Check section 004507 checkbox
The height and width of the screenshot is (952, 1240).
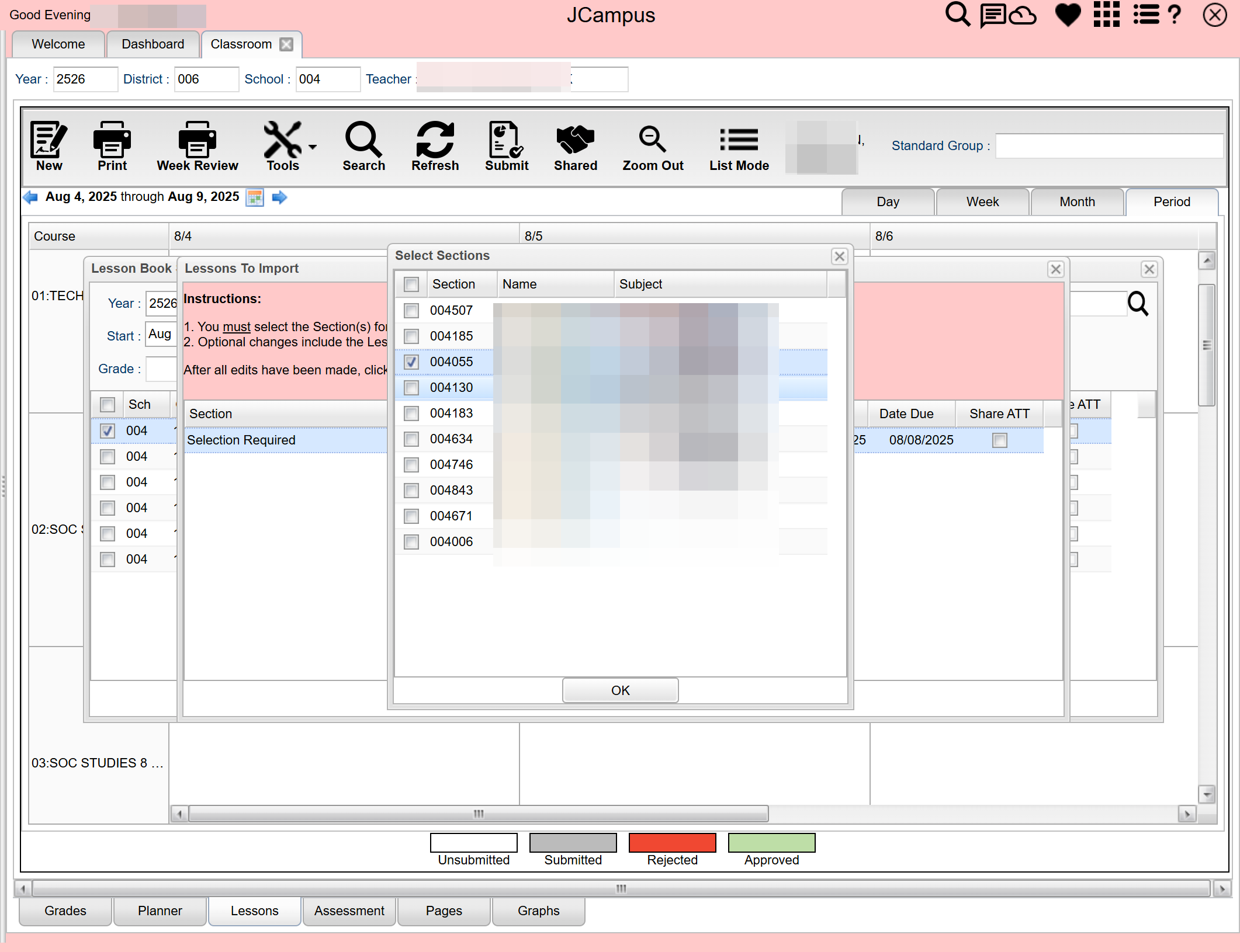[411, 311]
